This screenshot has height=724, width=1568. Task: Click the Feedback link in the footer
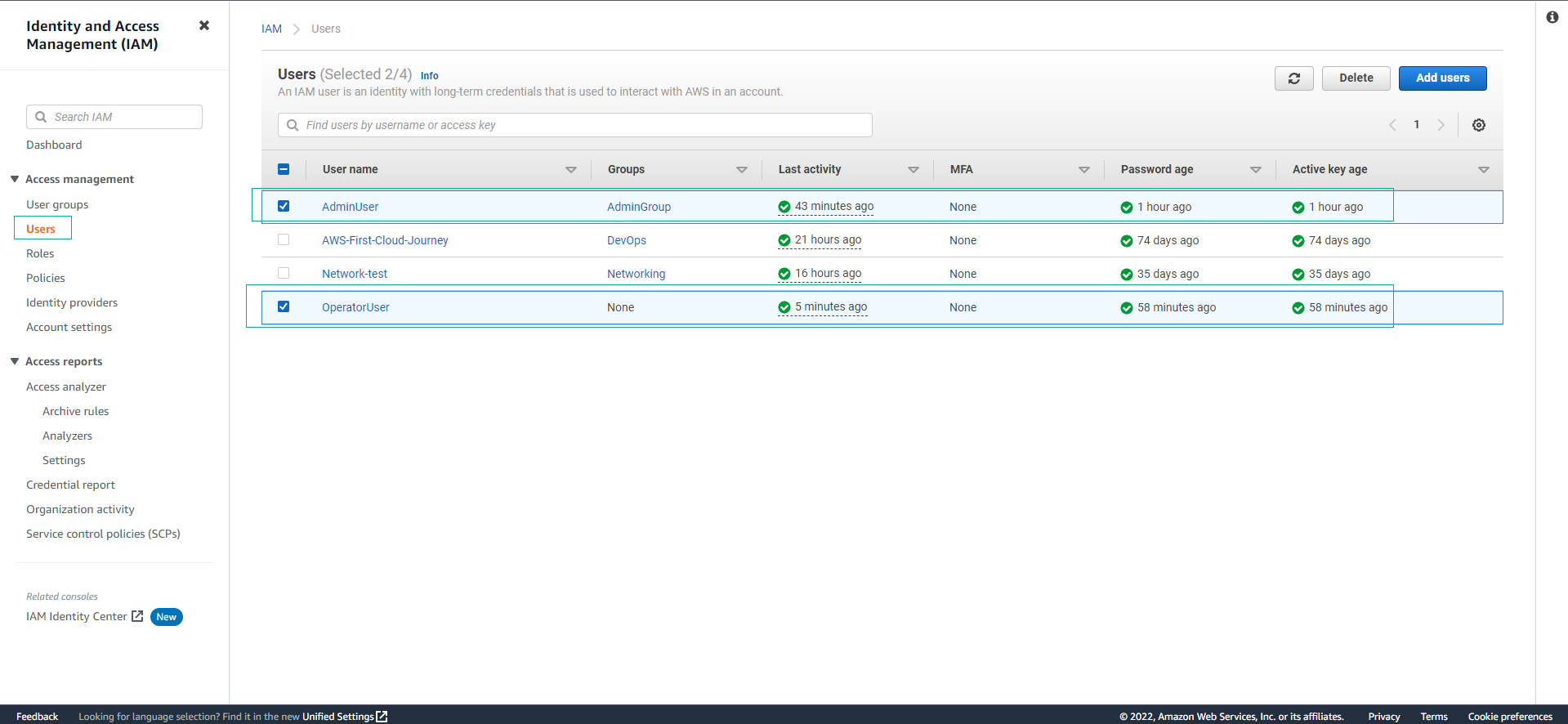tap(37, 717)
